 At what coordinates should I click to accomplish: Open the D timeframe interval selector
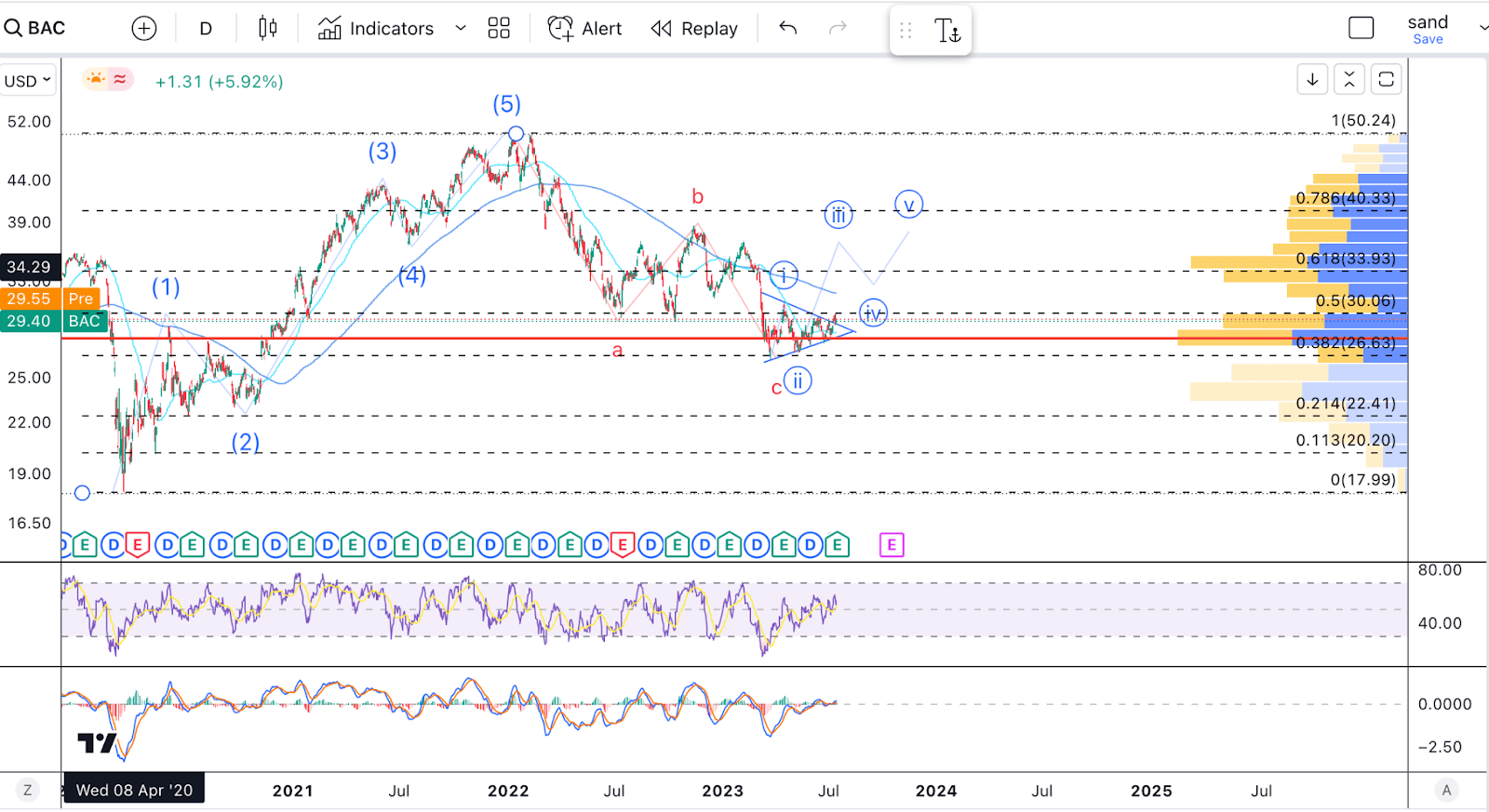(206, 29)
